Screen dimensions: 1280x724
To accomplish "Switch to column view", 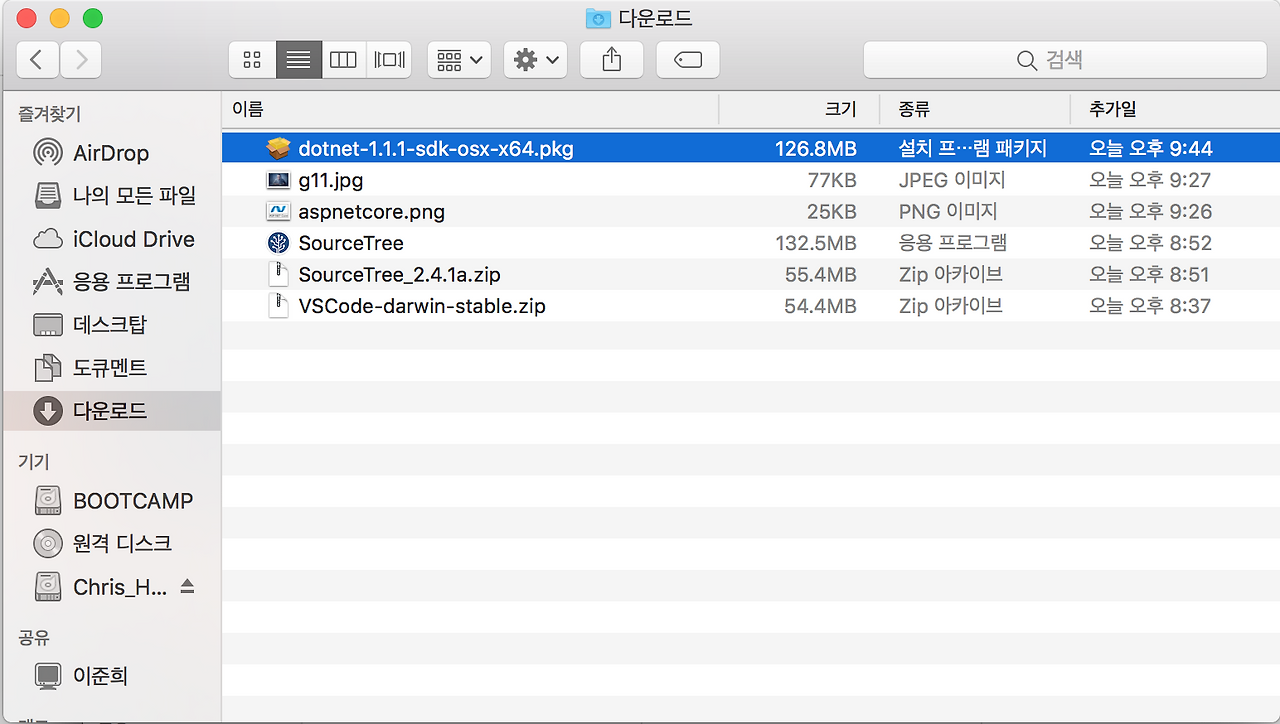I will [x=343, y=60].
